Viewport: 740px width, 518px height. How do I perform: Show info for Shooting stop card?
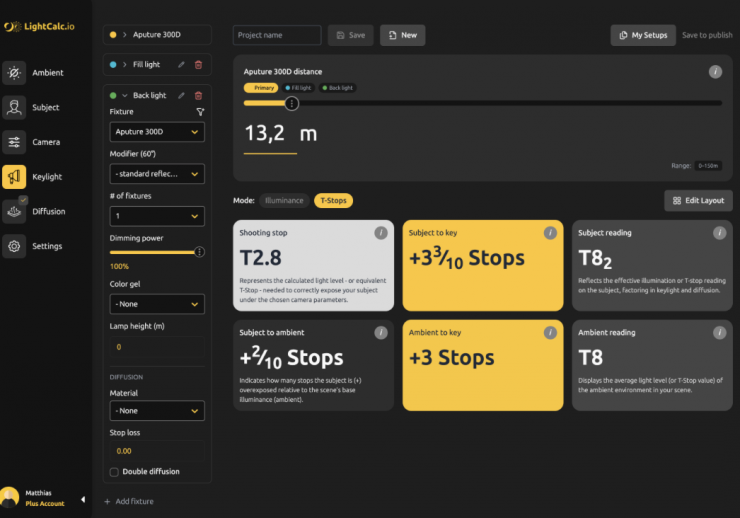click(380, 233)
